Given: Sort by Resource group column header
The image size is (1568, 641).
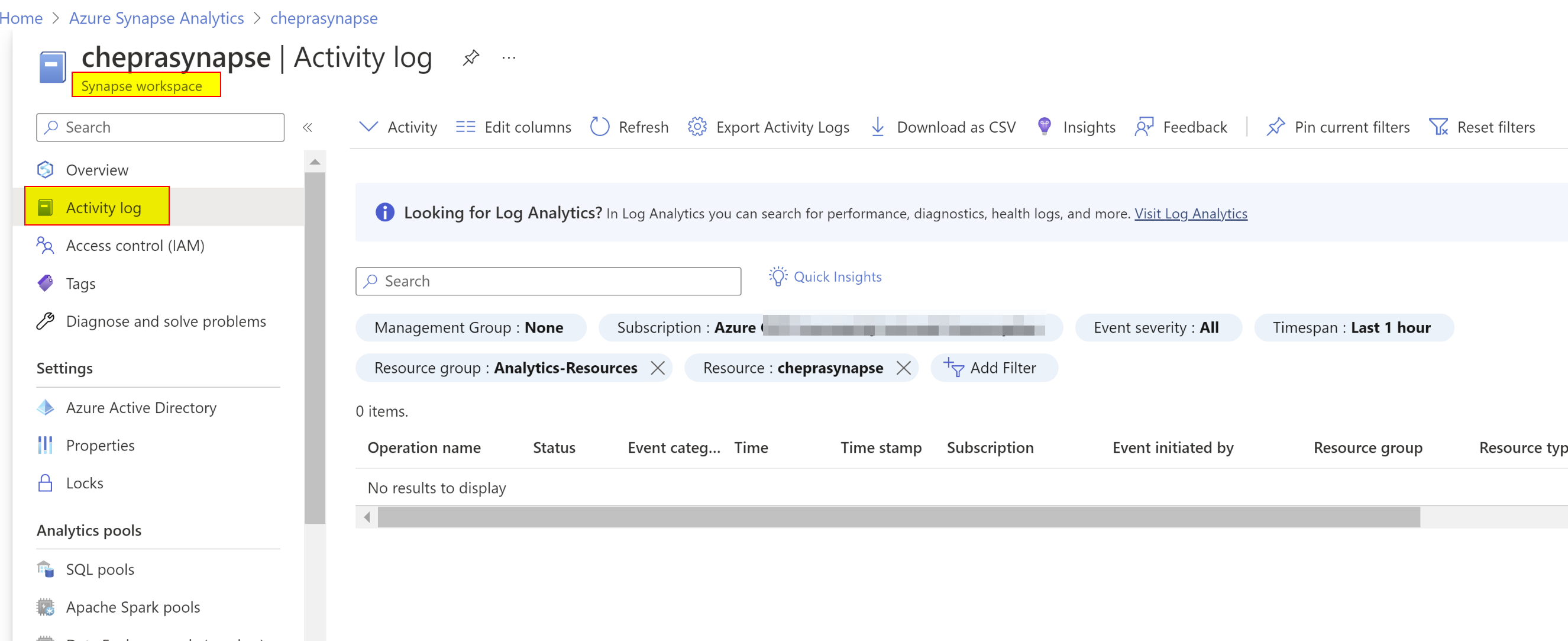Looking at the screenshot, I should 1367,448.
